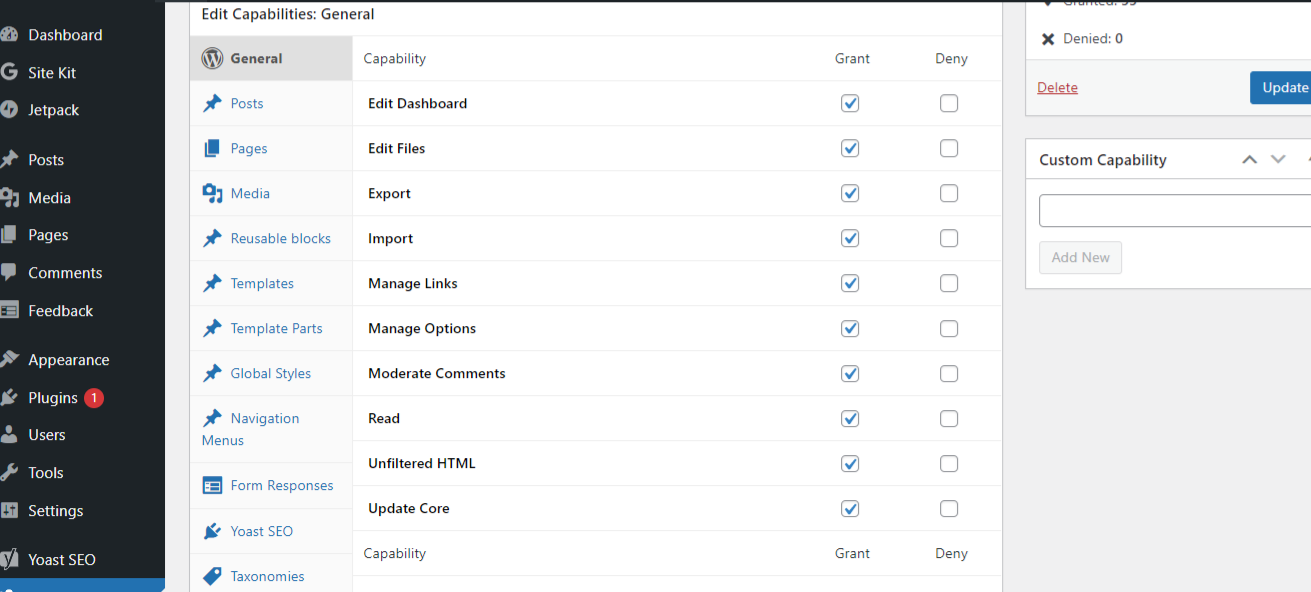The image size is (1311, 592).
Task: Click the Settings sliders icon
Action: (x=9, y=511)
